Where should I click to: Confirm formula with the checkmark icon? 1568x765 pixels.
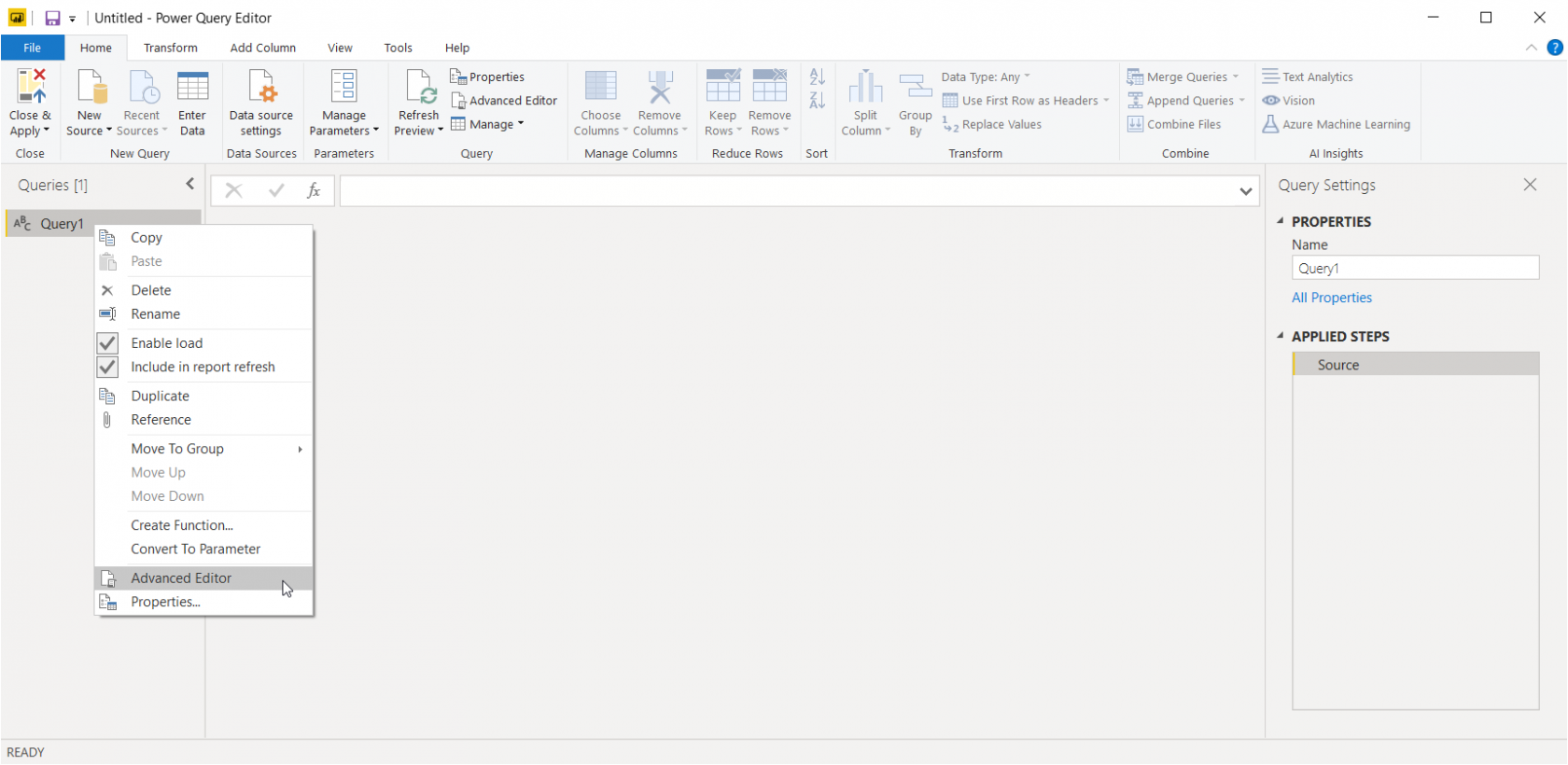(x=276, y=190)
